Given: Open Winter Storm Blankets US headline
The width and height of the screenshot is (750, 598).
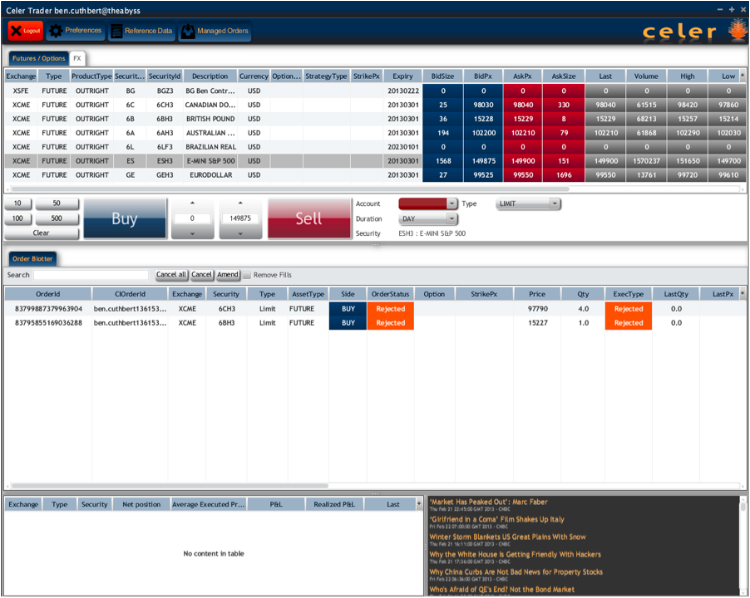Looking at the screenshot, I should 507,537.
